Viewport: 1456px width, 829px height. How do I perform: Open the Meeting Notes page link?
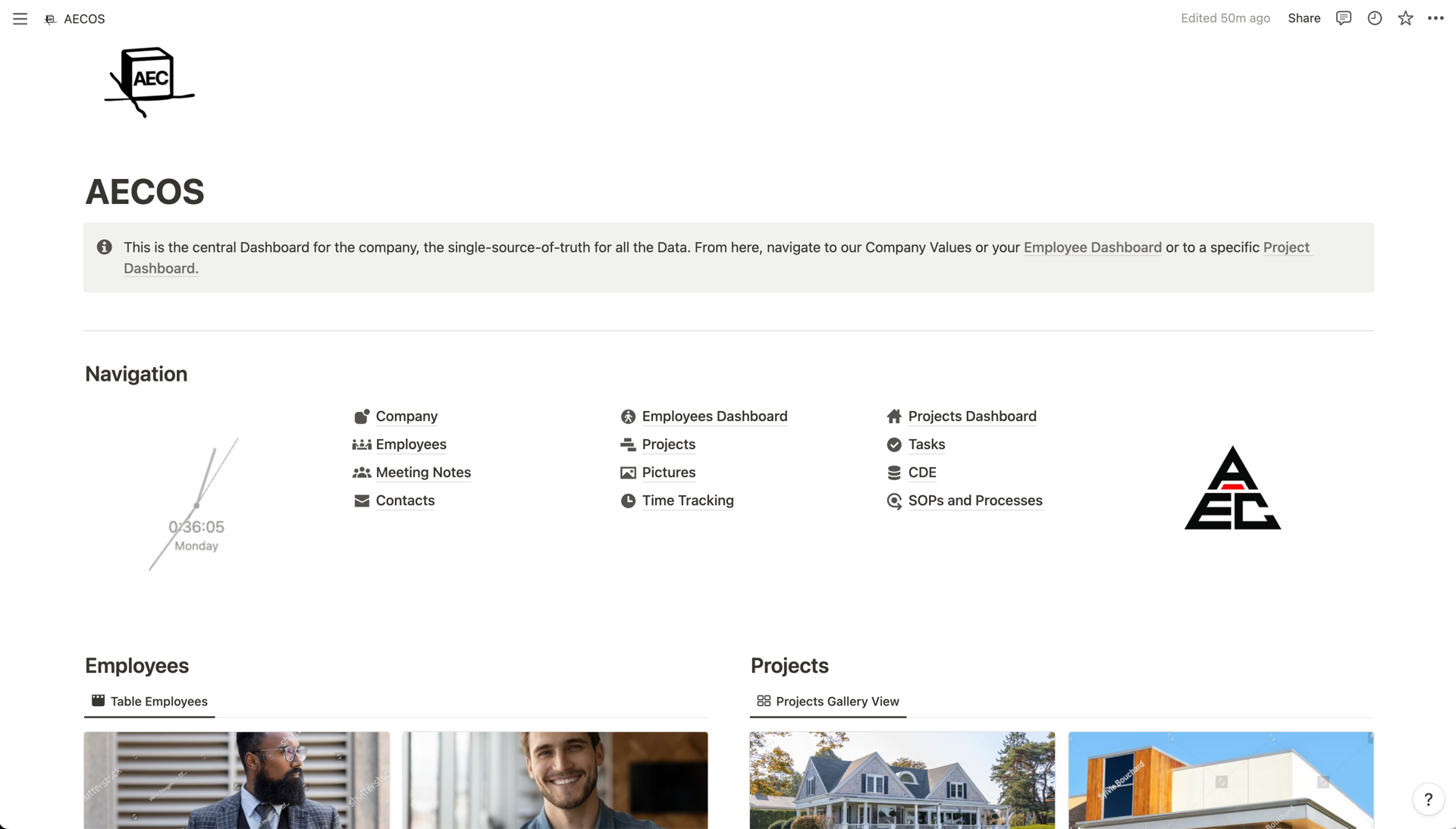[423, 473]
